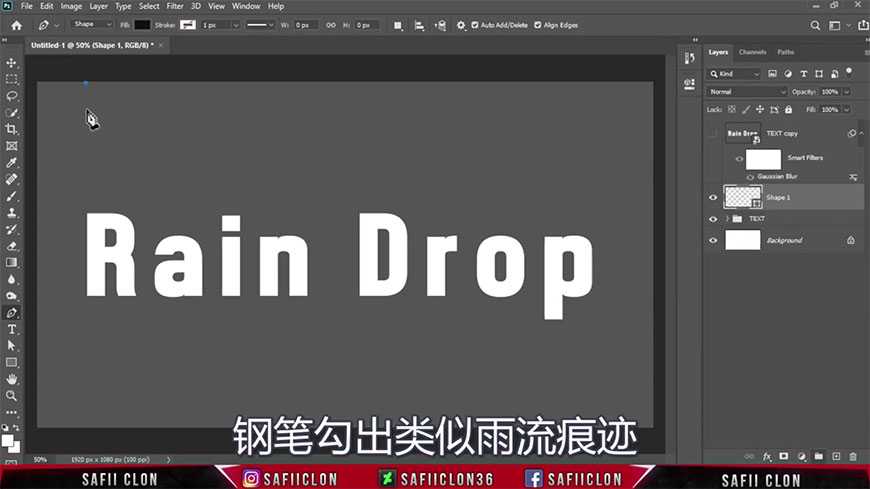The height and width of the screenshot is (489, 870).
Task: Select the Quick Selection tool
Action: click(x=11, y=113)
